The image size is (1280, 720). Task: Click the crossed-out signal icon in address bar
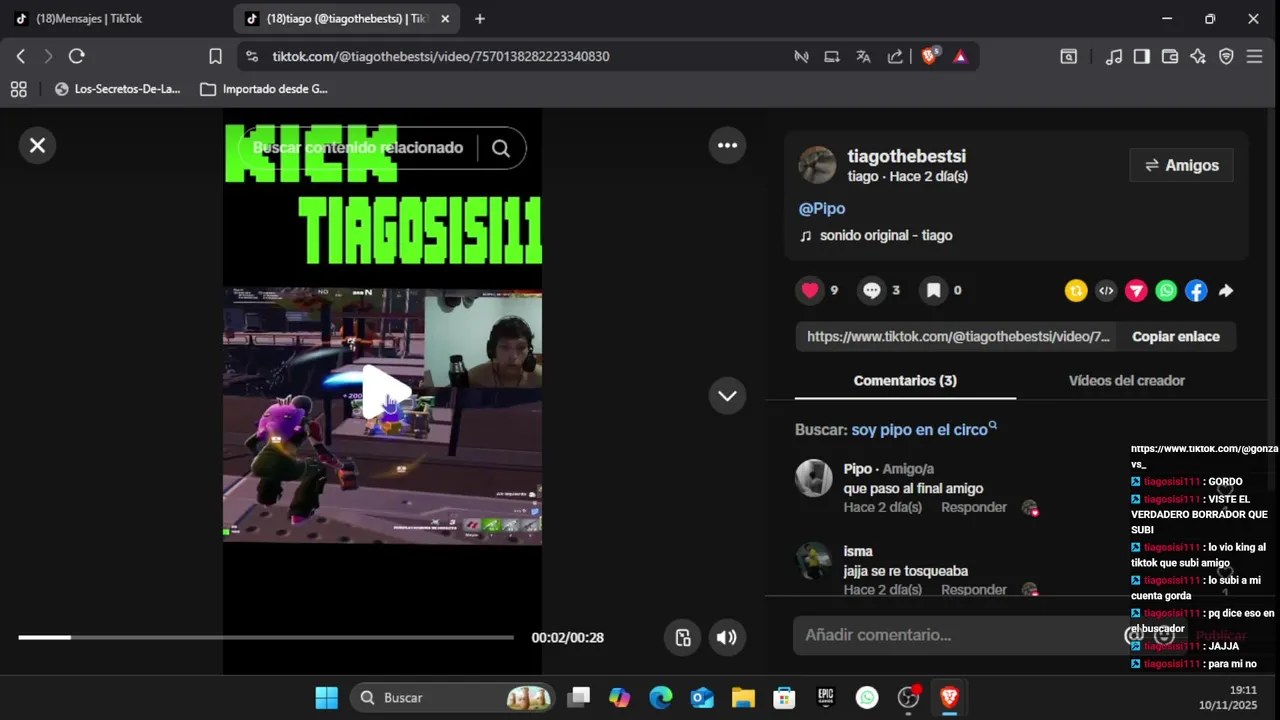tap(801, 57)
